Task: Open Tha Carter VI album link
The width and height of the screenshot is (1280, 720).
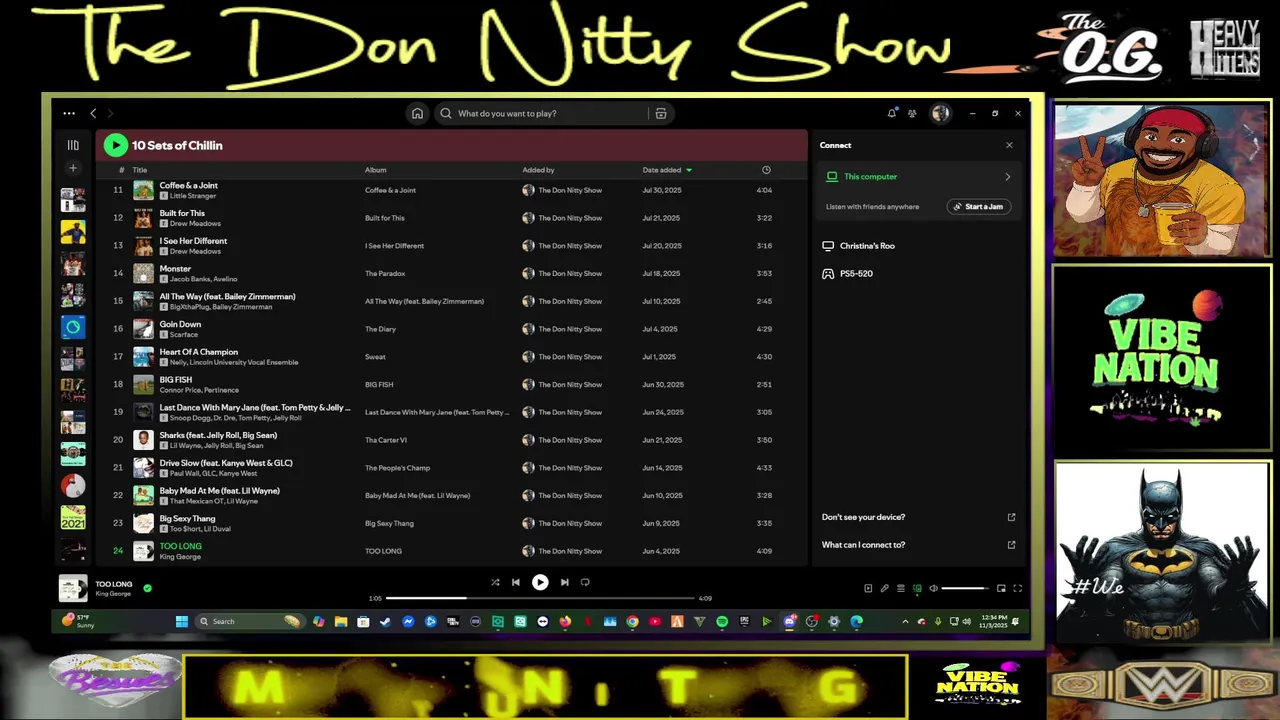Action: 386,440
